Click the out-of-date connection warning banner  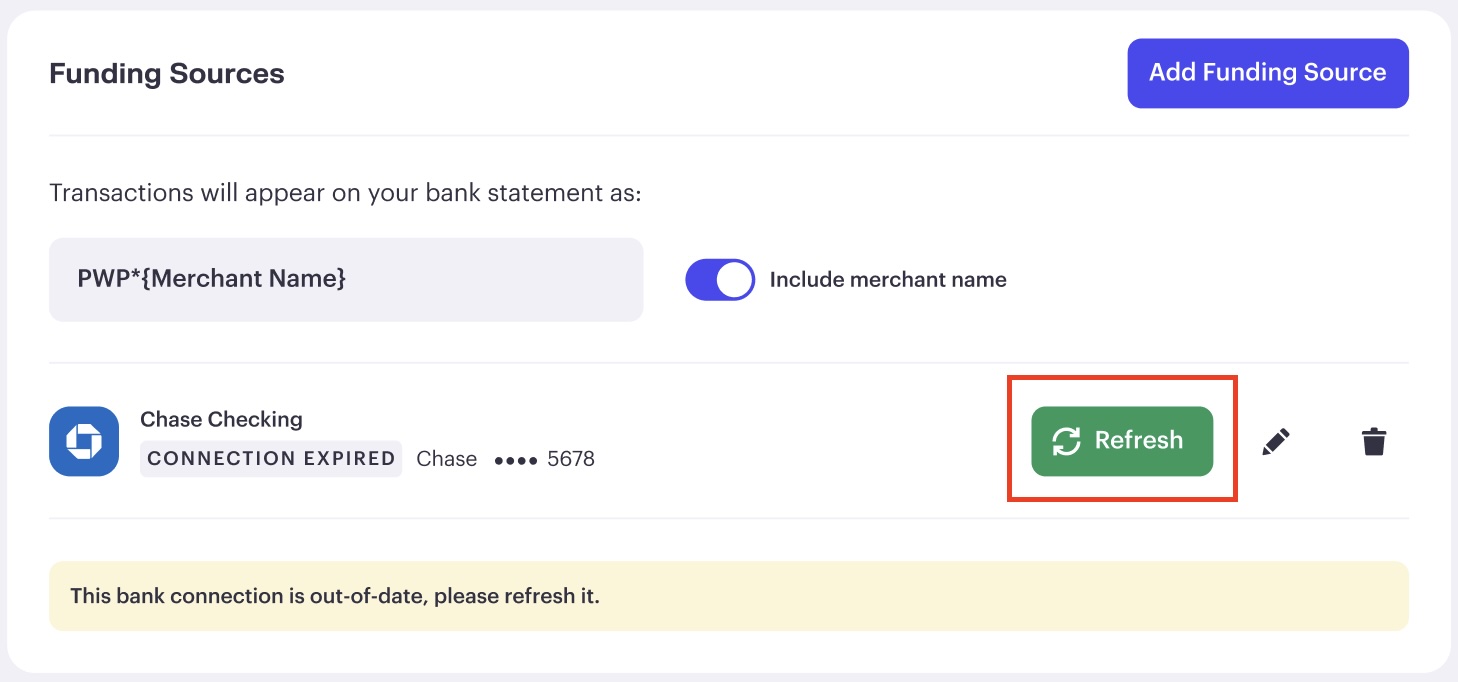coord(729,596)
